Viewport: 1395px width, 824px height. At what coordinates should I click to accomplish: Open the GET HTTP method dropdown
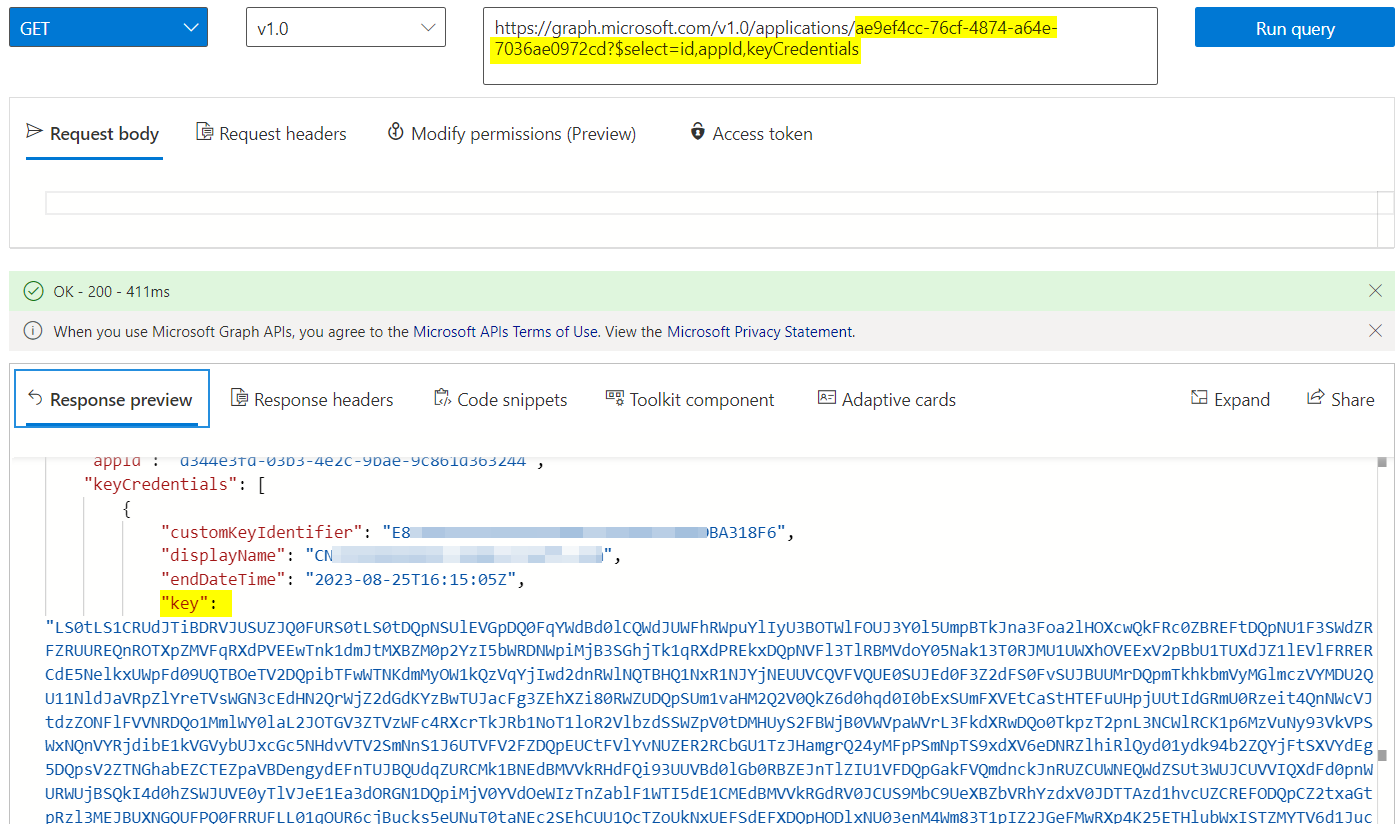(x=108, y=27)
